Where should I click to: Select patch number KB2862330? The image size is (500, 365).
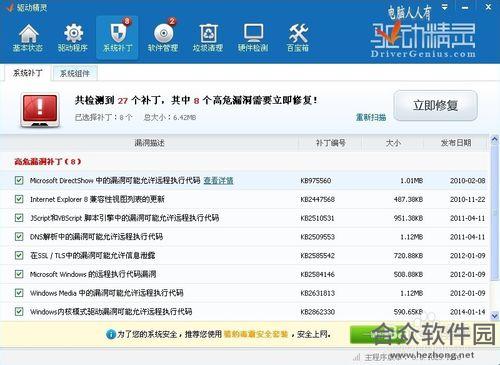coord(318,312)
